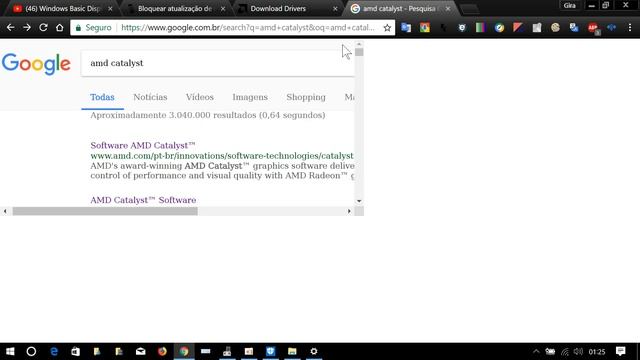This screenshot has height=360, width=640.
Task: Click the horizontal scrollbar thumb
Action: tap(105, 211)
